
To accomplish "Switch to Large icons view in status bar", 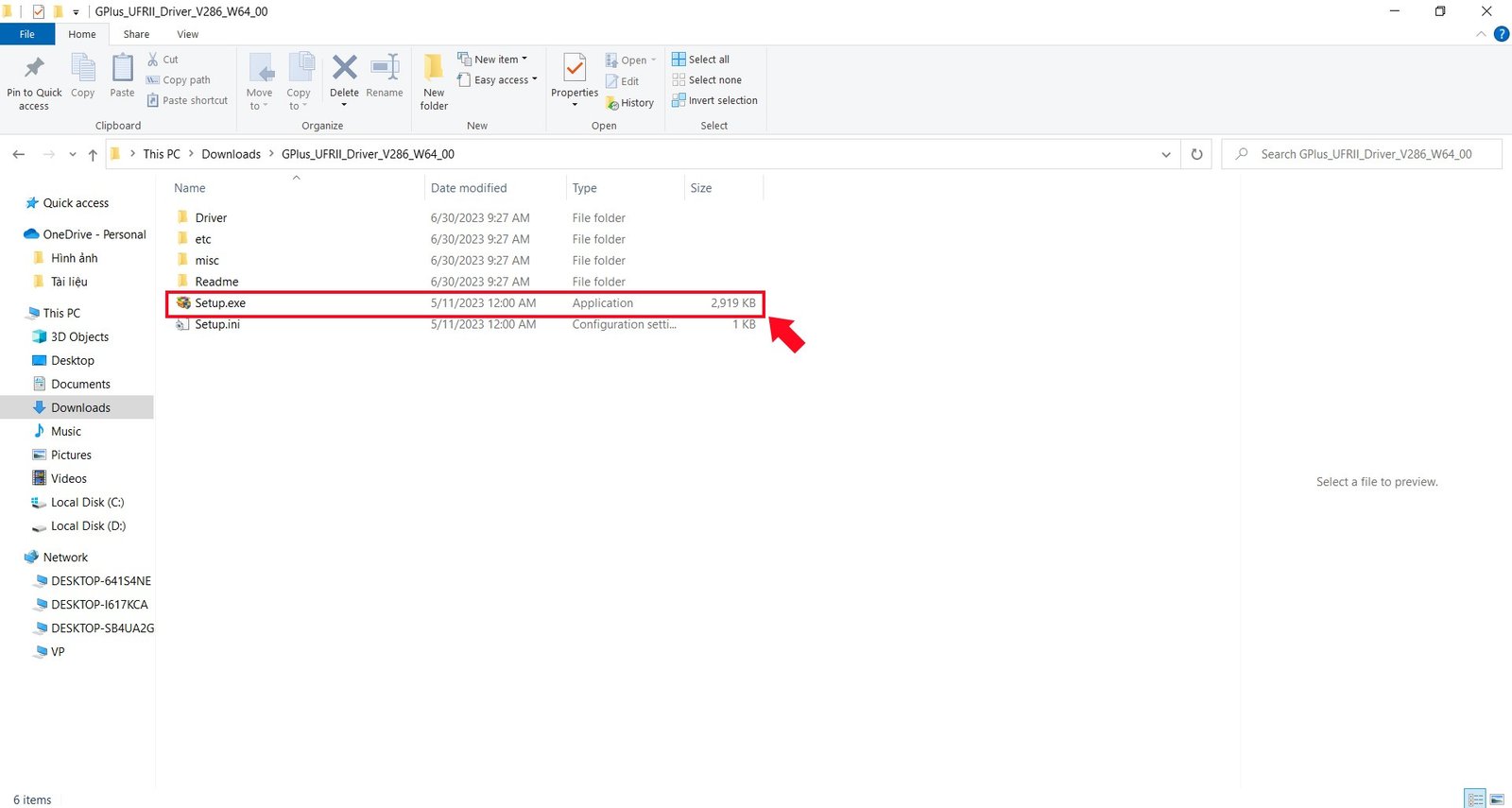I will coord(1497,799).
